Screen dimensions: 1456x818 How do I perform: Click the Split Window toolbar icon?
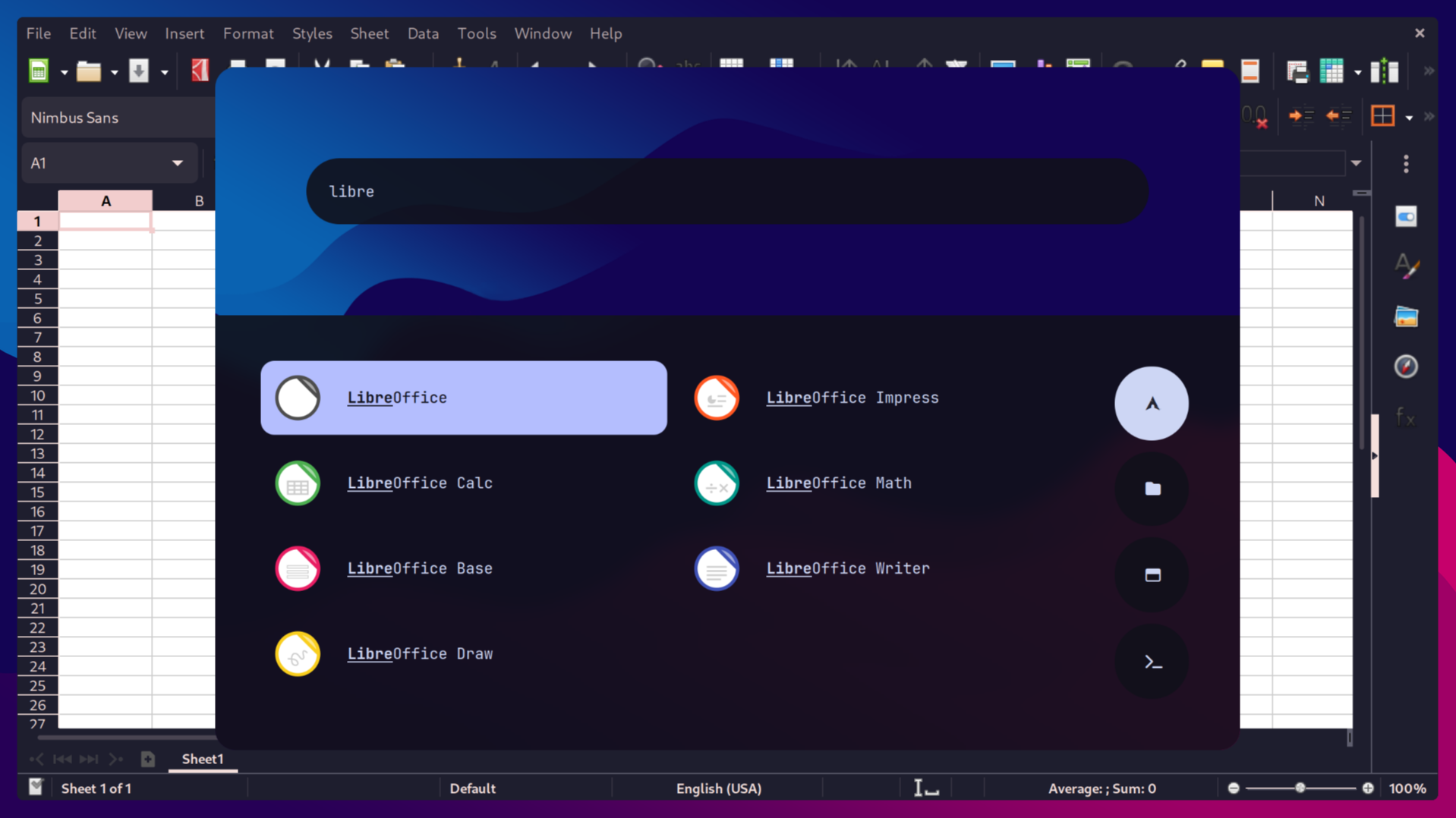point(1385,71)
